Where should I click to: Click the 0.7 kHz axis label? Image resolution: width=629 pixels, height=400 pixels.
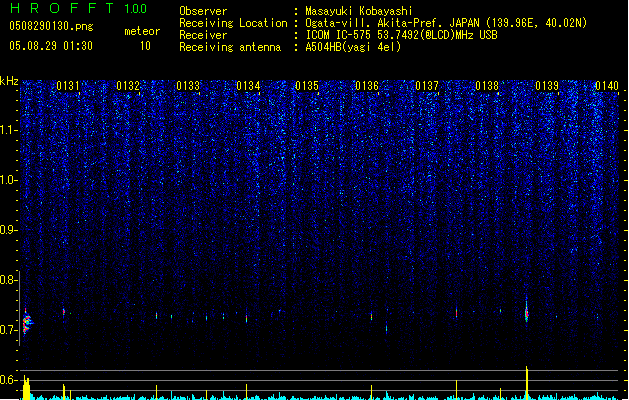tap(9, 330)
